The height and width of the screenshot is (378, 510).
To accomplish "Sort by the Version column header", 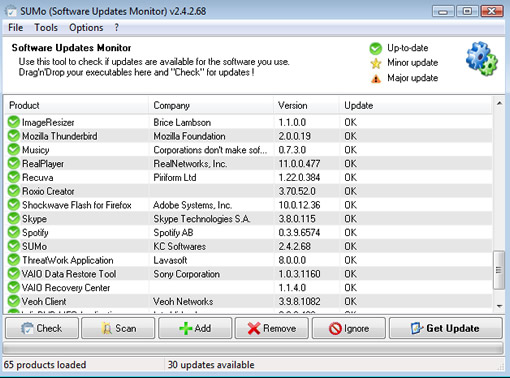I will (x=306, y=105).
